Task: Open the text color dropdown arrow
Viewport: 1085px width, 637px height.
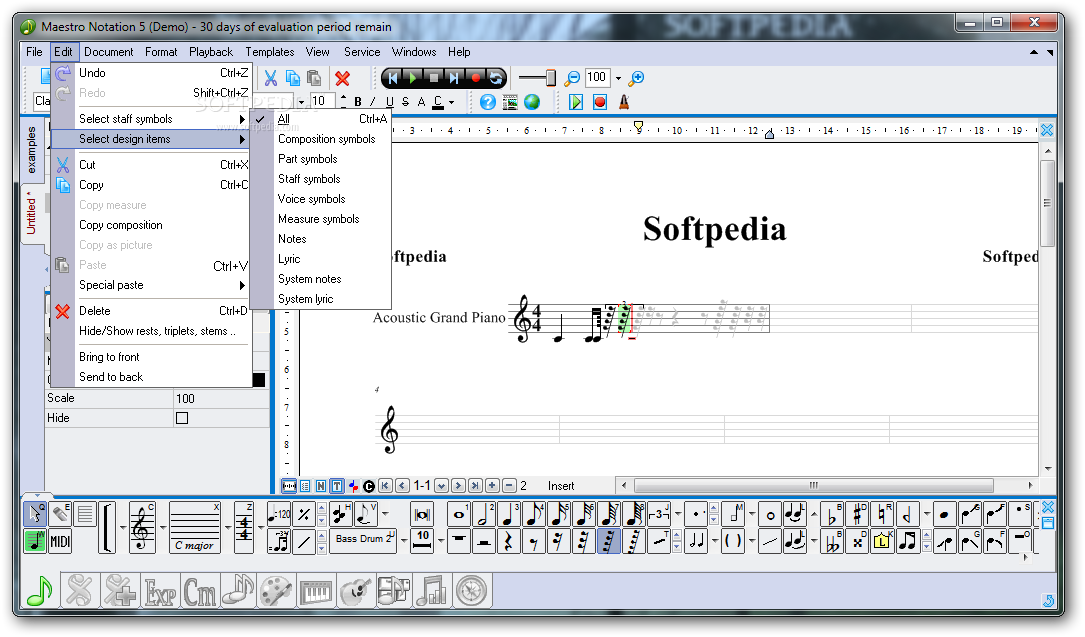Action: [452, 102]
